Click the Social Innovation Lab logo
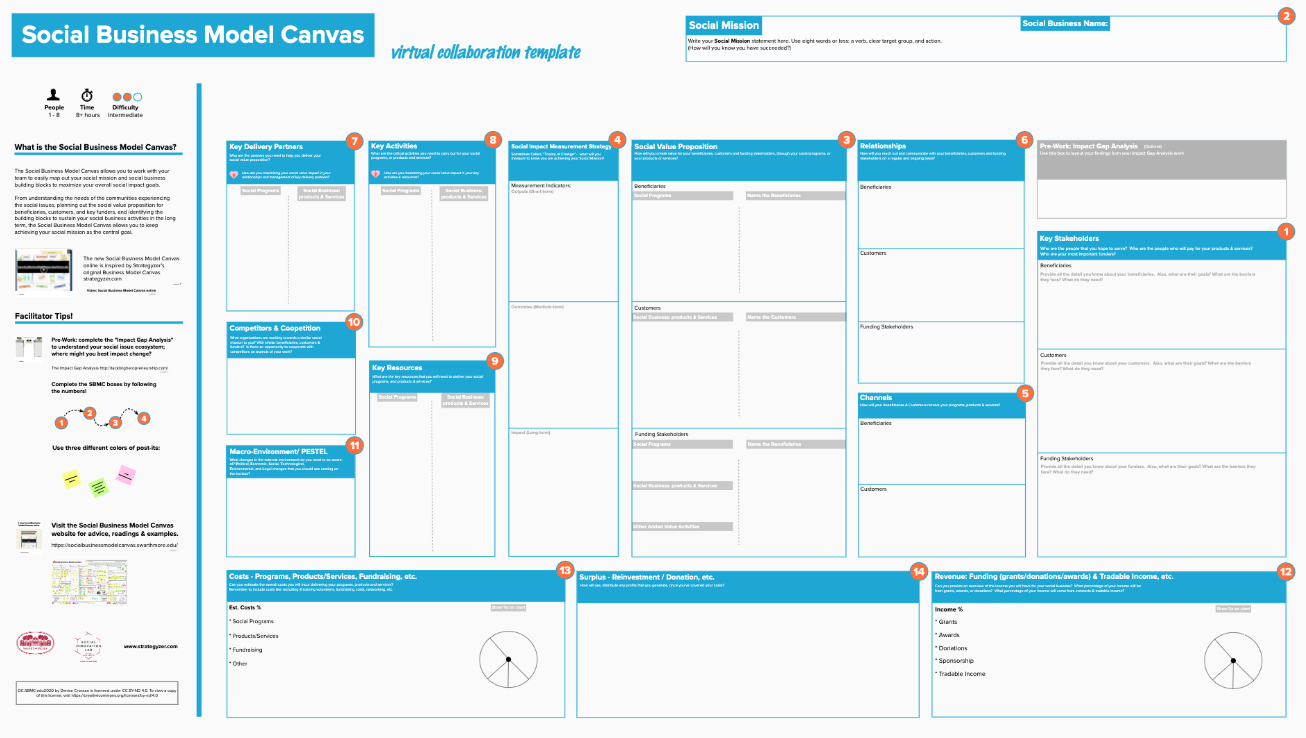The height and width of the screenshot is (738, 1306). pyautogui.click(x=88, y=645)
